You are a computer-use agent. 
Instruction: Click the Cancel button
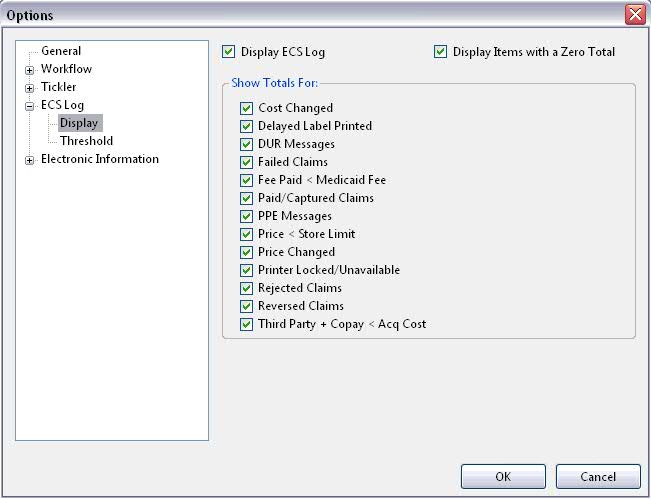coord(598,477)
